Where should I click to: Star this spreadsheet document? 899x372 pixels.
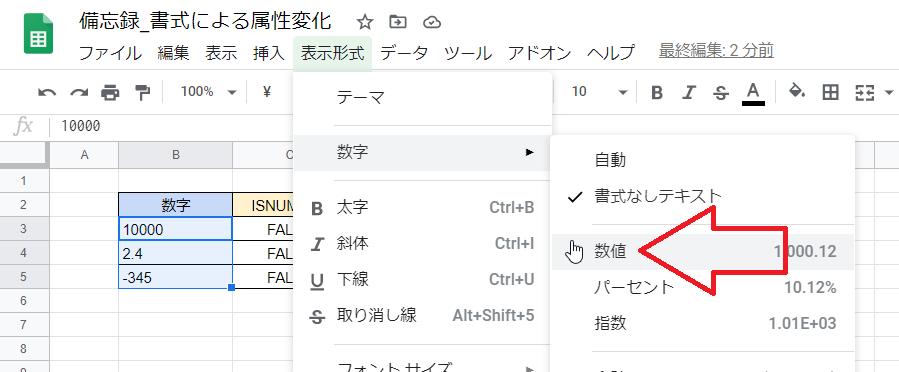365,22
